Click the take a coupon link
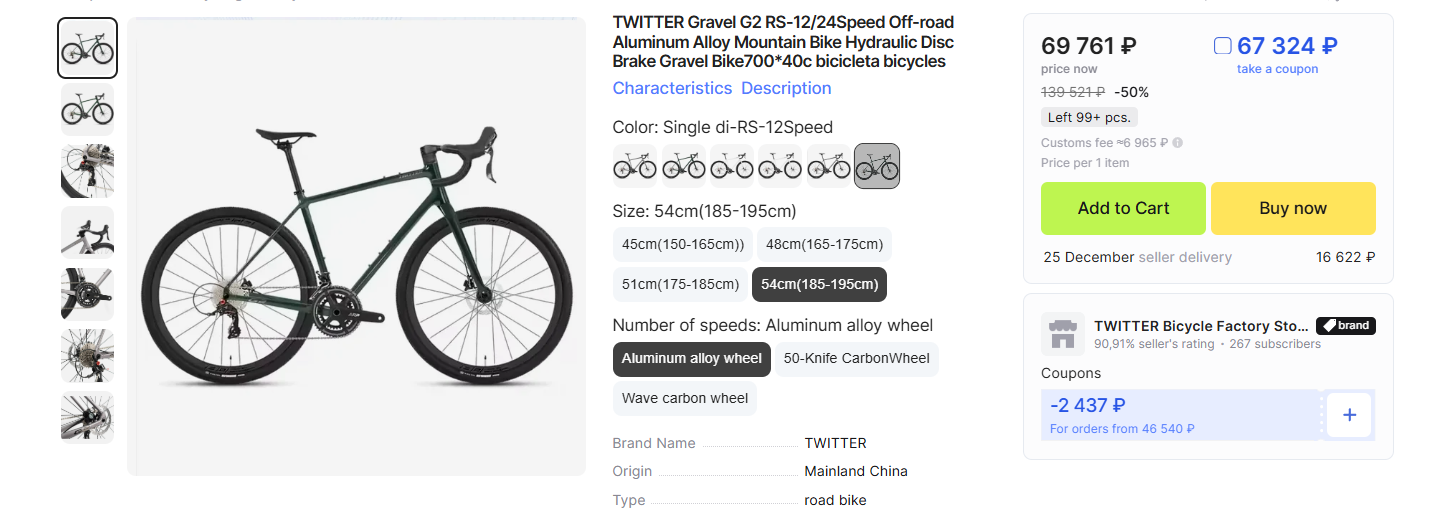1434x508 pixels. coord(1277,69)
